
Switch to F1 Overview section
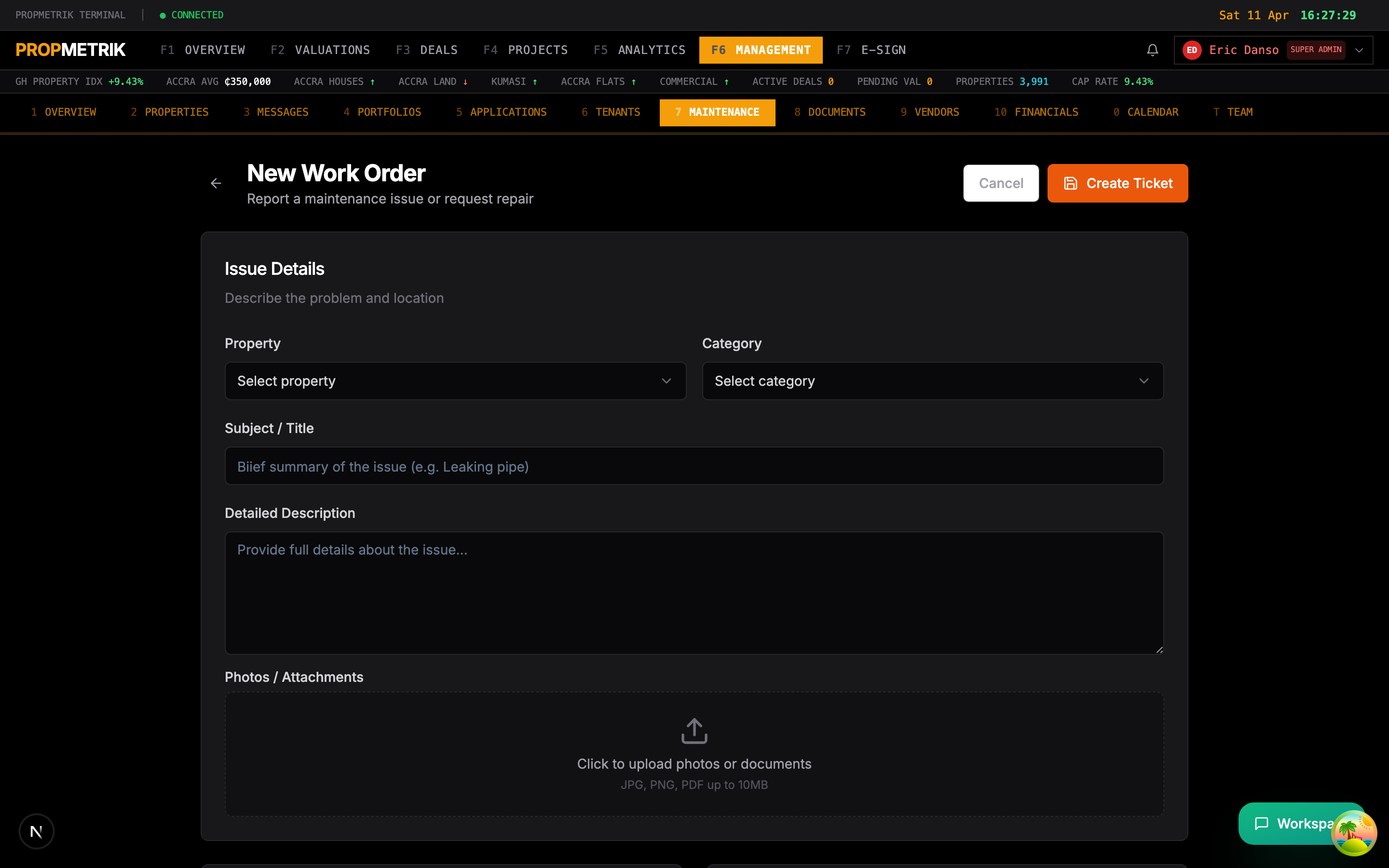click(x=203, y=50)
